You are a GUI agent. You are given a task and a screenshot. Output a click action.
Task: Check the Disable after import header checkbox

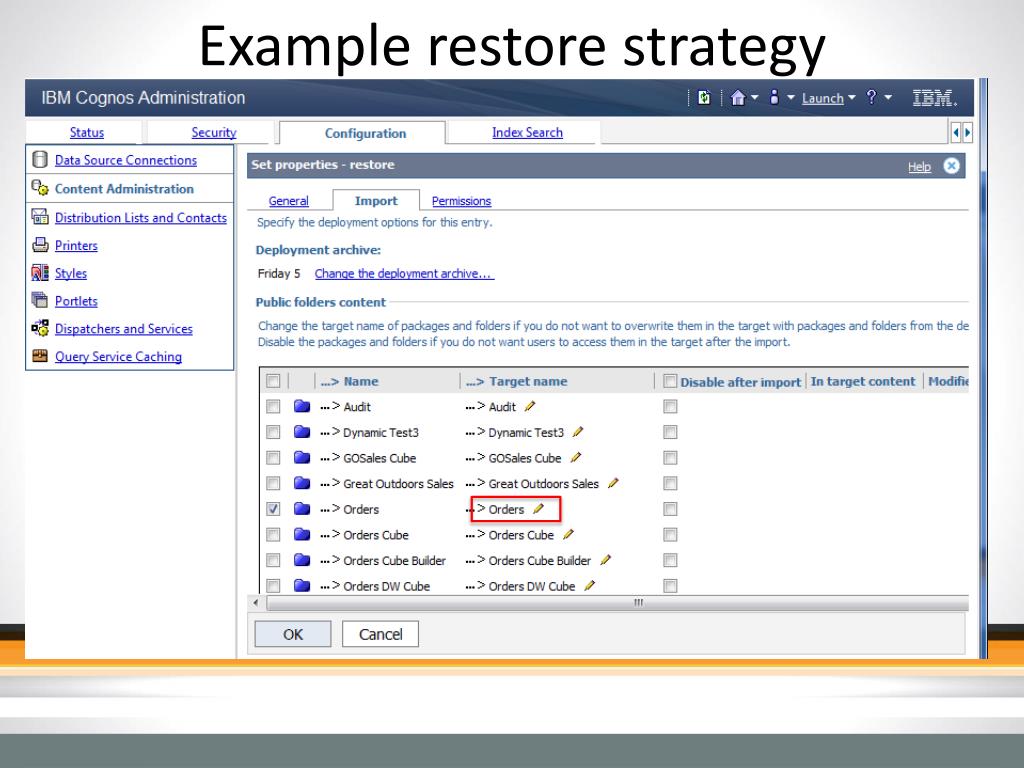(670, 381)
